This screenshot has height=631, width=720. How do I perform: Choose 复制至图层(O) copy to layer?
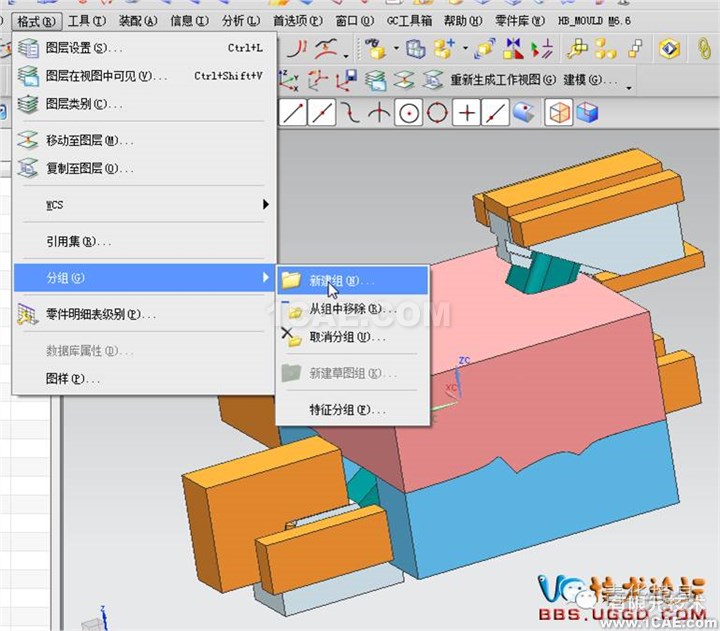click(144, 169)
